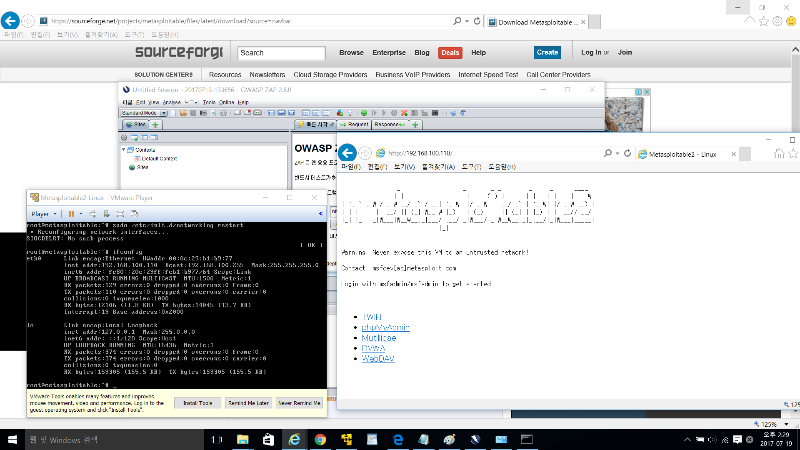This screenshot has width=800, height=450.
Task: Pause the VM in VMware Player
Action: (71, 214)
